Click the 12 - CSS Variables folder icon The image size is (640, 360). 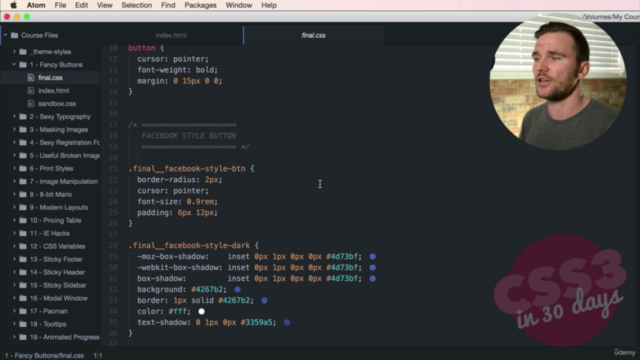coord(23,247)
